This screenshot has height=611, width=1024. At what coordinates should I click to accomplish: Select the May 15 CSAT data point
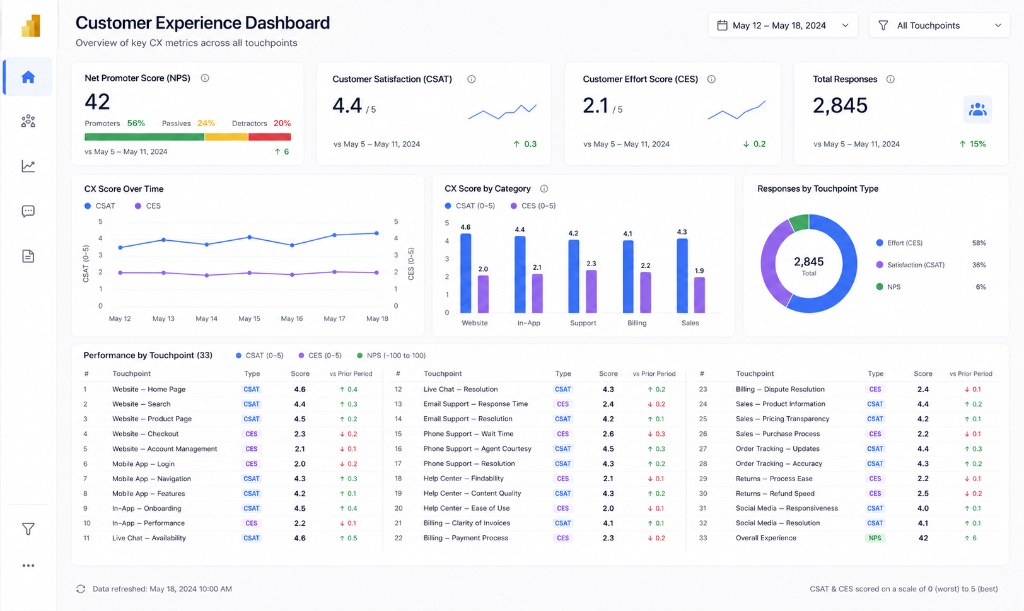pyautogui.click(x=249, y=237)
